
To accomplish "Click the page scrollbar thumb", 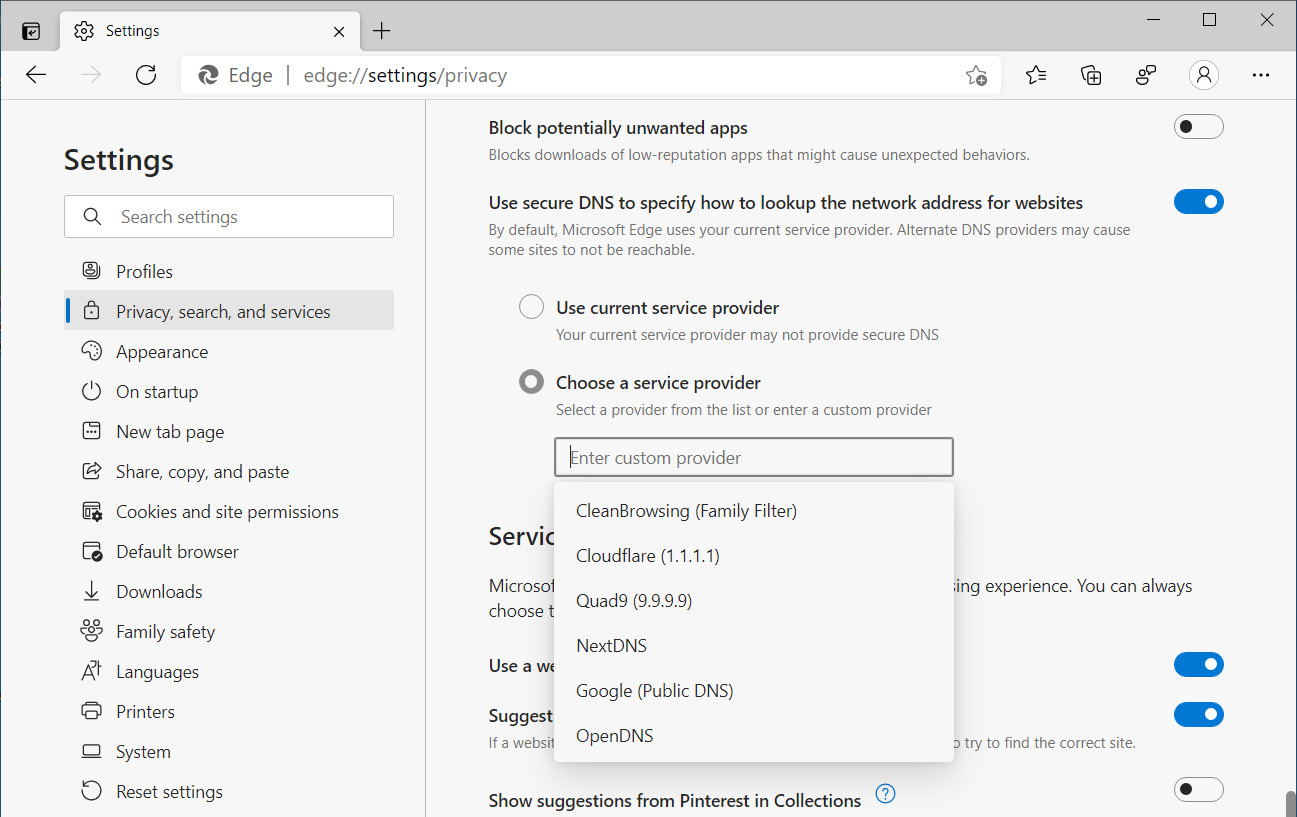I will coord(1289,804).
